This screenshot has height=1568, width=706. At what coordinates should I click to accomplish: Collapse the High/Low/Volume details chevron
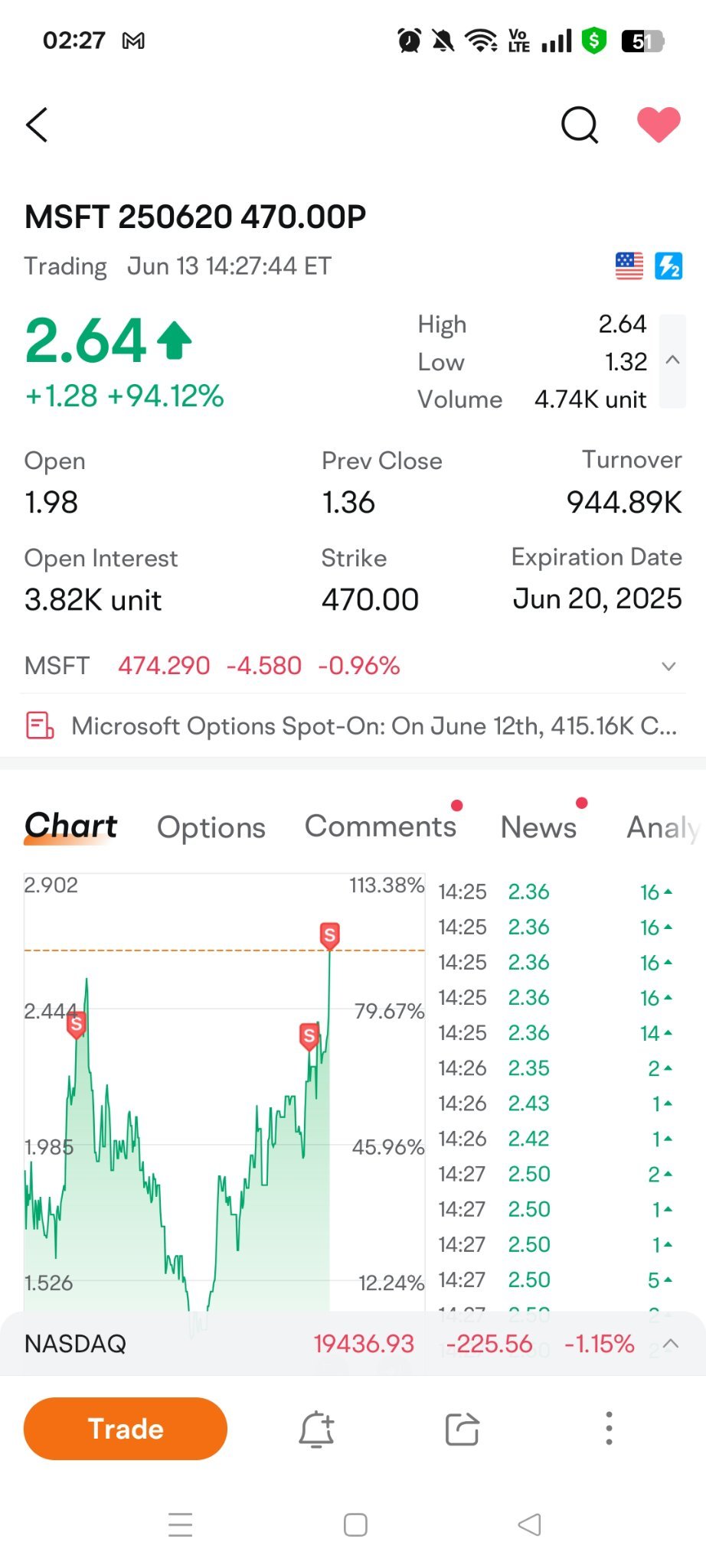(x=672, y=360)
